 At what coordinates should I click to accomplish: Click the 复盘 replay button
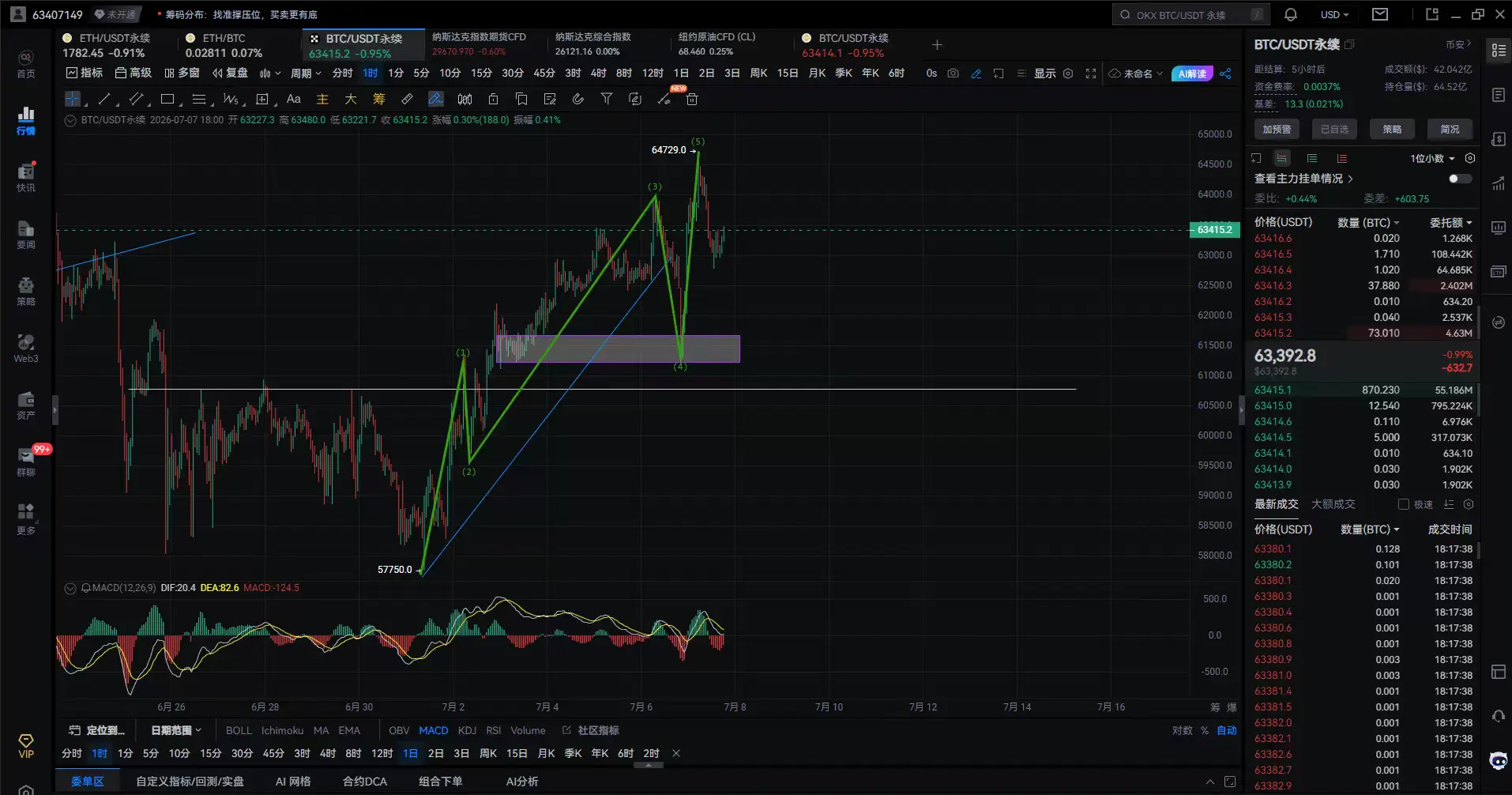[230, 73]
